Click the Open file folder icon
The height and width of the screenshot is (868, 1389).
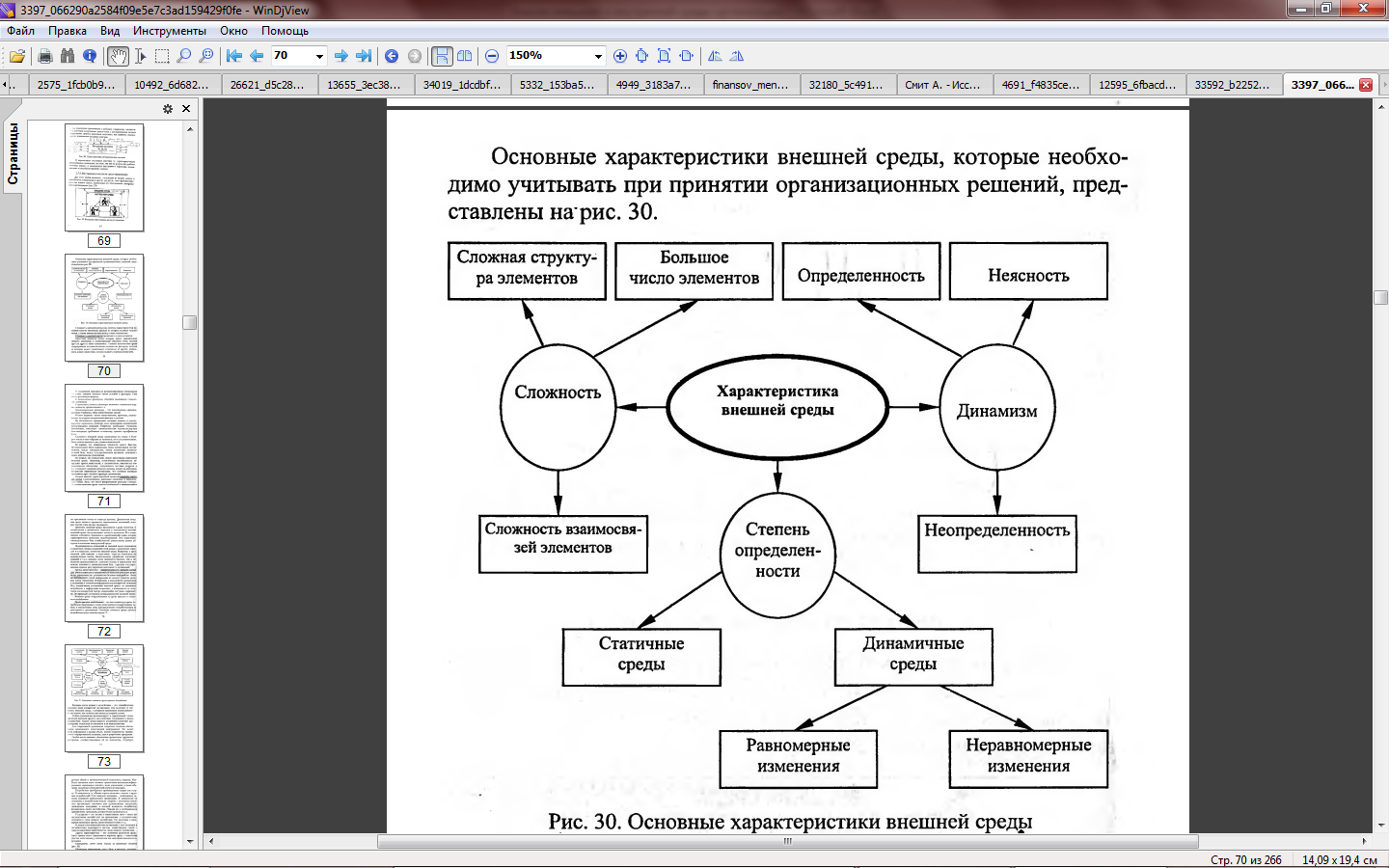click(x=17, y=56)
